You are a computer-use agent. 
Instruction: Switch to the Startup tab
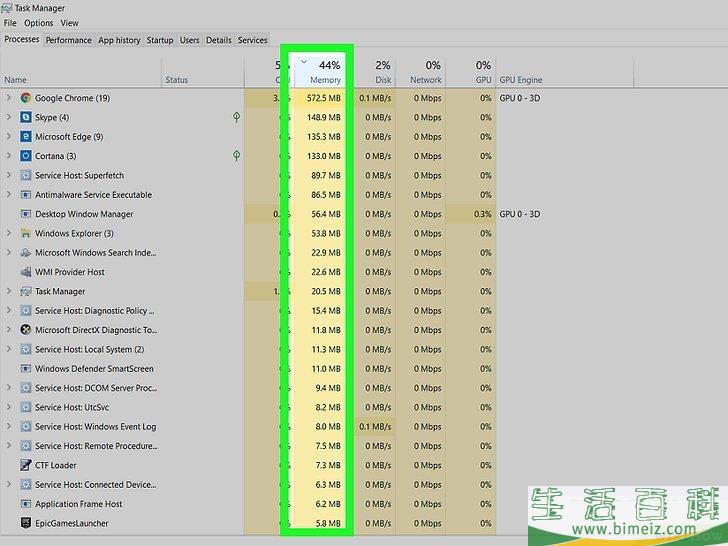160,40
